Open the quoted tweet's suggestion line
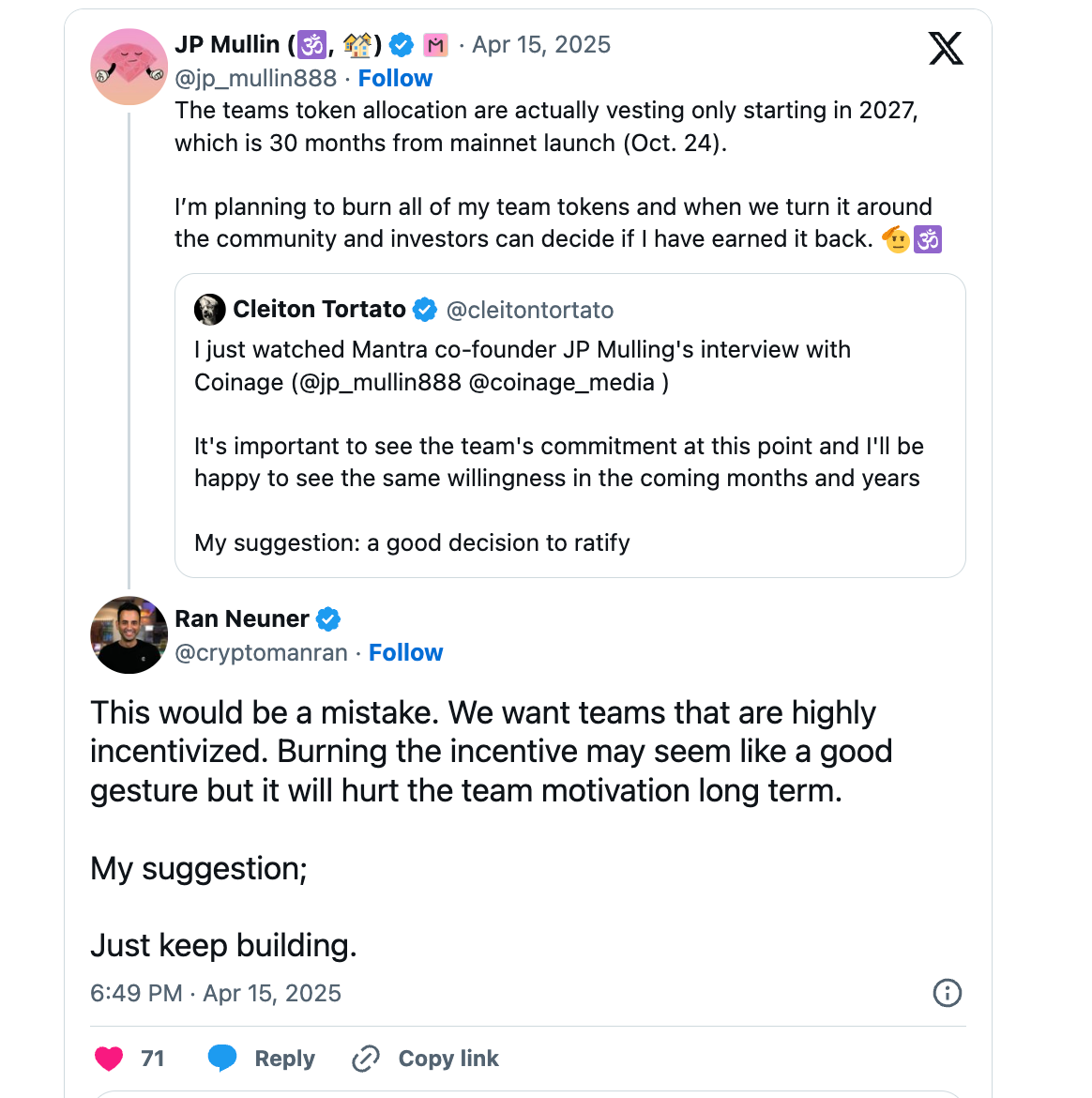1092x1098 pixels. tap(412, 542)
